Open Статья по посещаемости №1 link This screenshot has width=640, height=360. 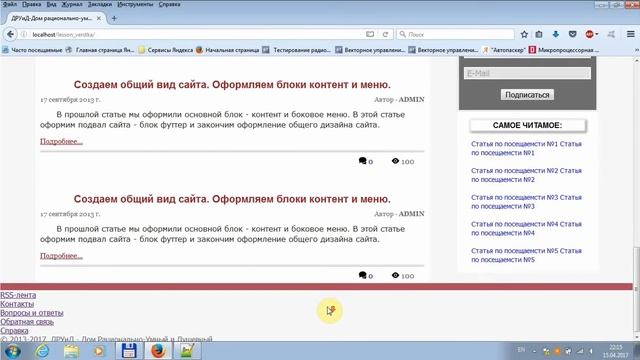pos(526,148)
